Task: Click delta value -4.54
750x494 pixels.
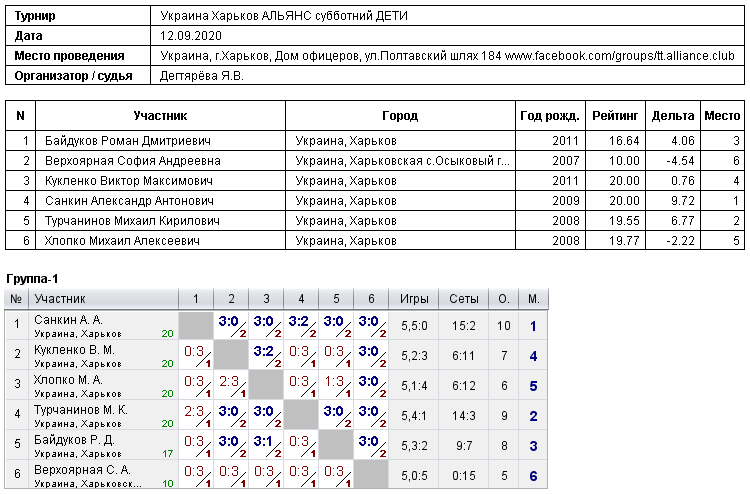Action: (x=680, y=161)
